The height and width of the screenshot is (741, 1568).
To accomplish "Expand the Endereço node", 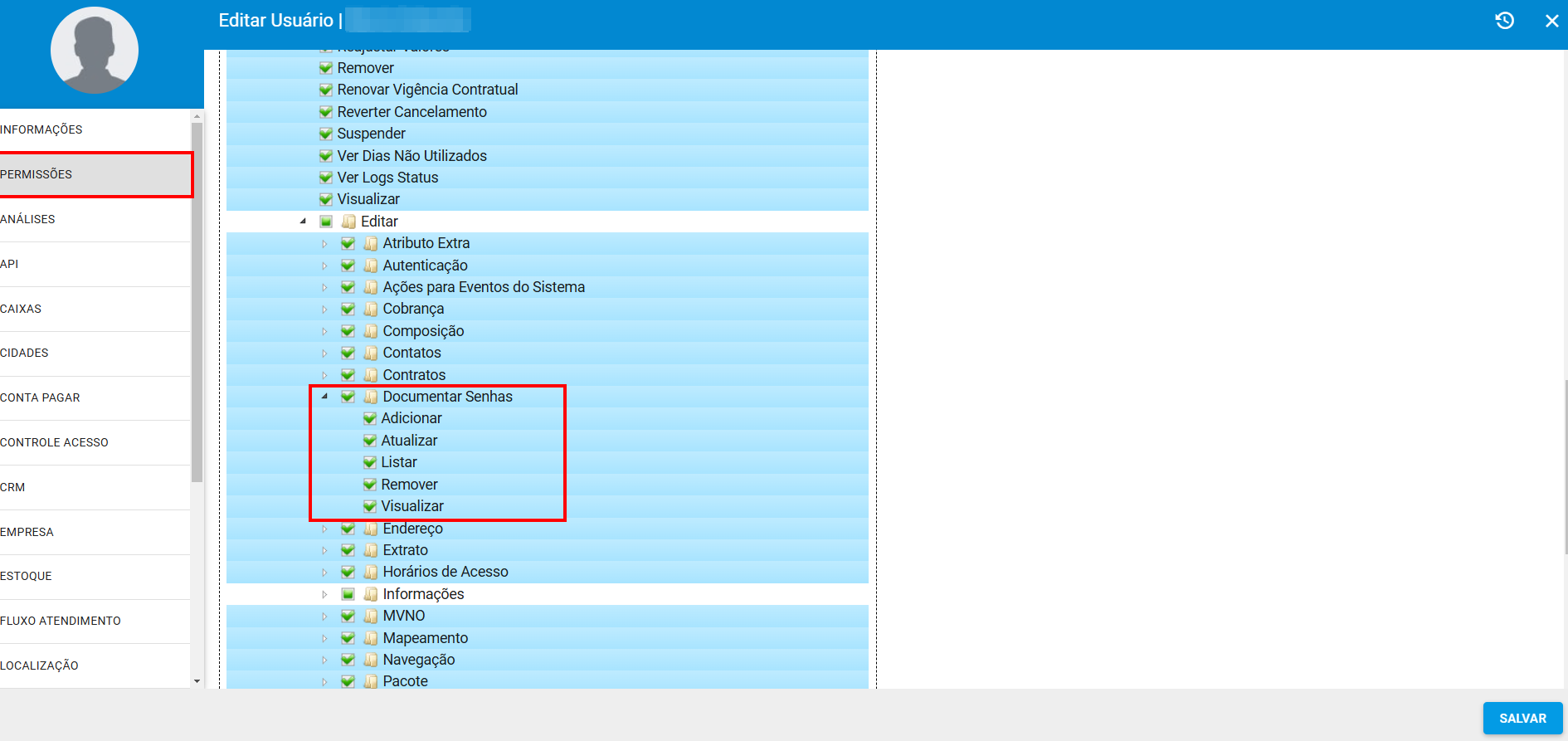I will tap(325, 529).
